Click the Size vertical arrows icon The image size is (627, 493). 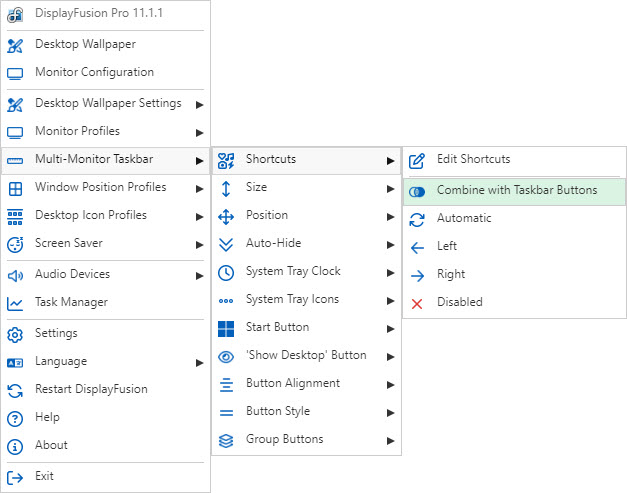(226, 189)
